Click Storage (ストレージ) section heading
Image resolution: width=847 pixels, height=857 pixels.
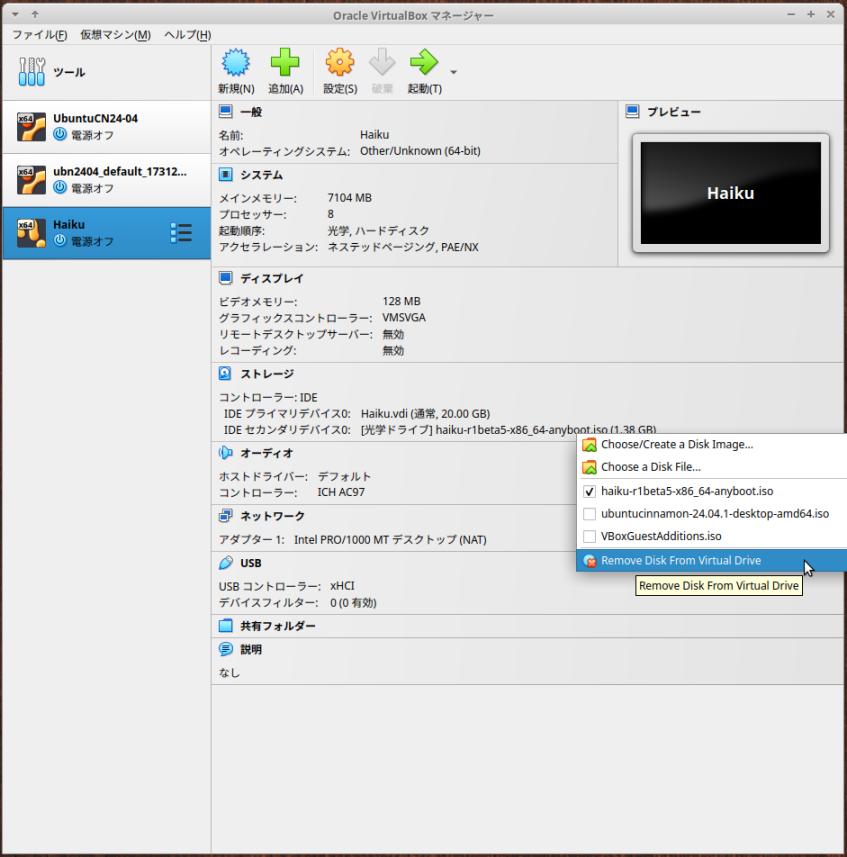click(267, 374)
